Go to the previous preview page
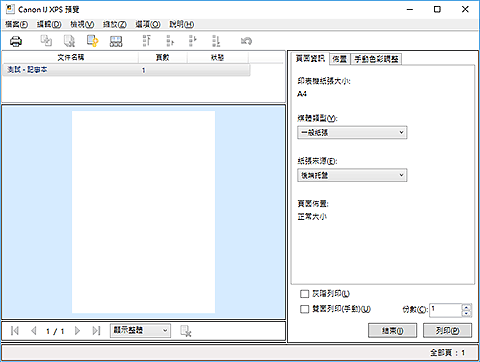 tap(33, 331)
